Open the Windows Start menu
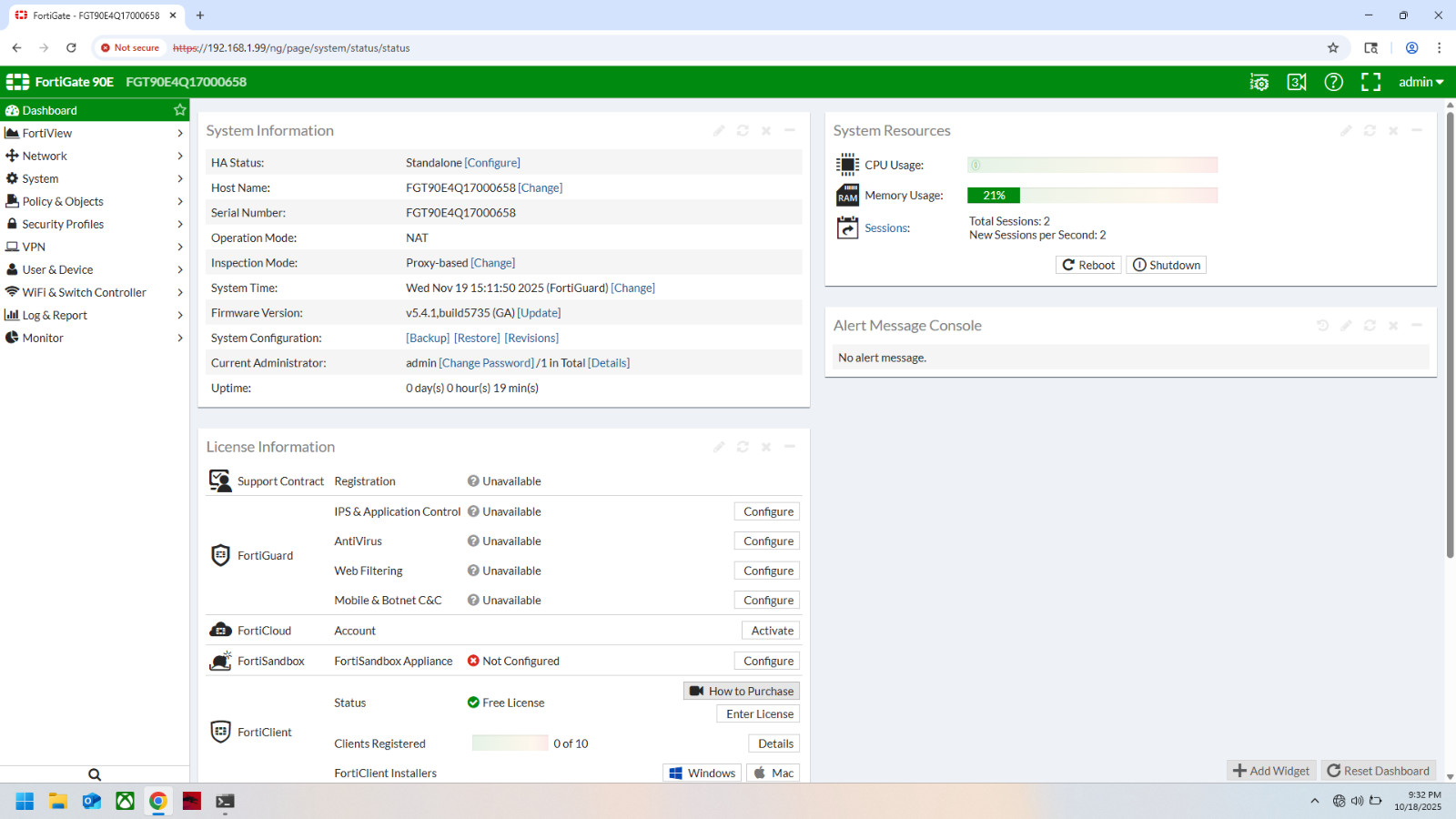This screenshot has width=1456, height=819. (25, 801)
